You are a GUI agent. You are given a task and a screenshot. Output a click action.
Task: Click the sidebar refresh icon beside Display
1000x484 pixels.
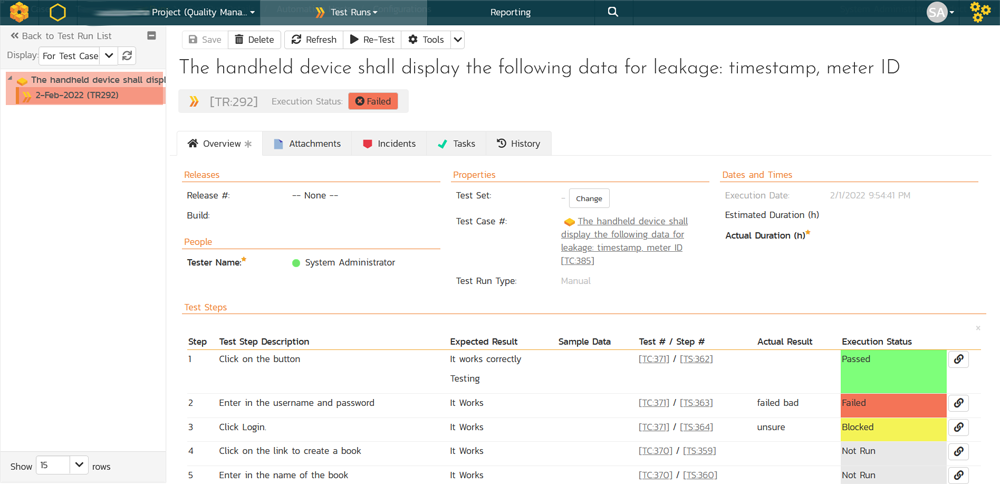click(x=128, y=56)
